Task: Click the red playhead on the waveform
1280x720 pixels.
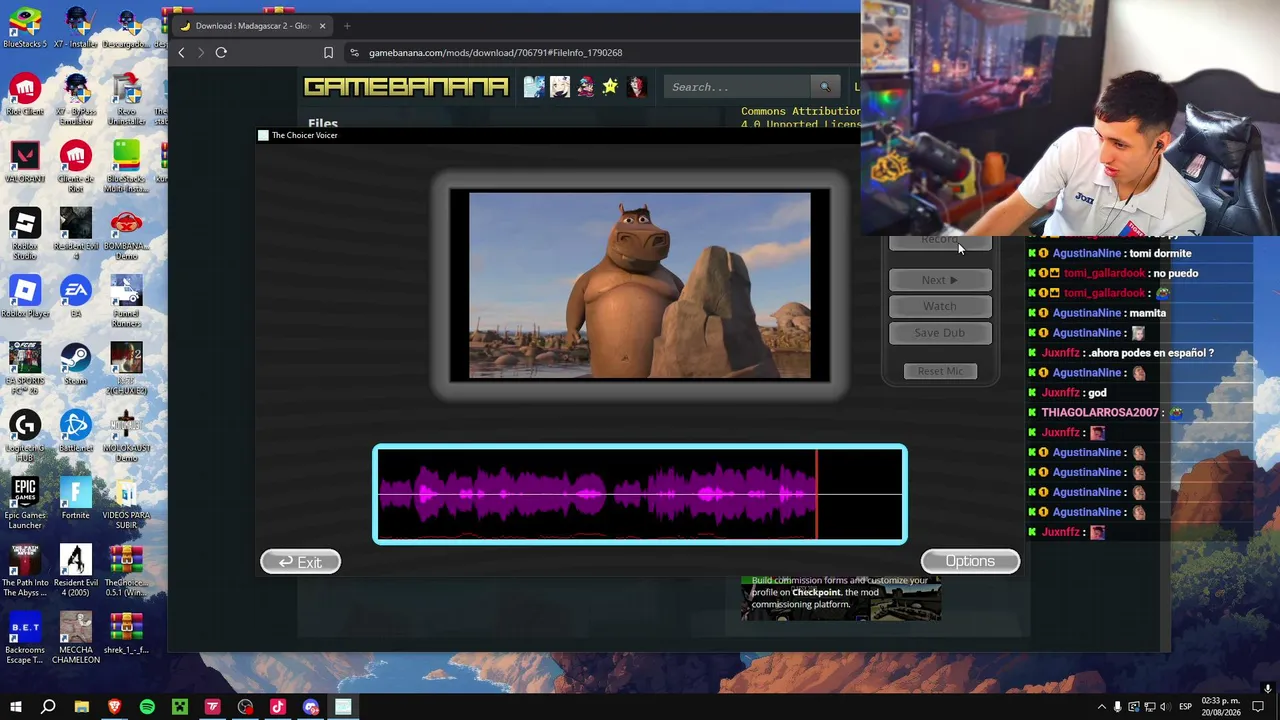Action: point(817,494)
